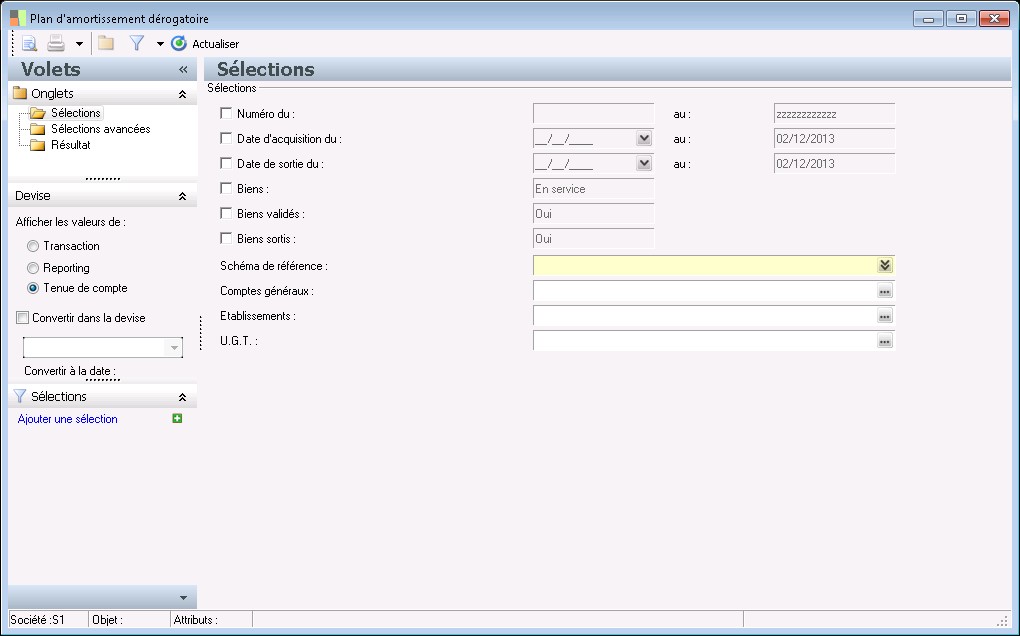Click the printer icon in toolbar
1020x636 pixels.
pyautogui.click(x=56, y=44)
